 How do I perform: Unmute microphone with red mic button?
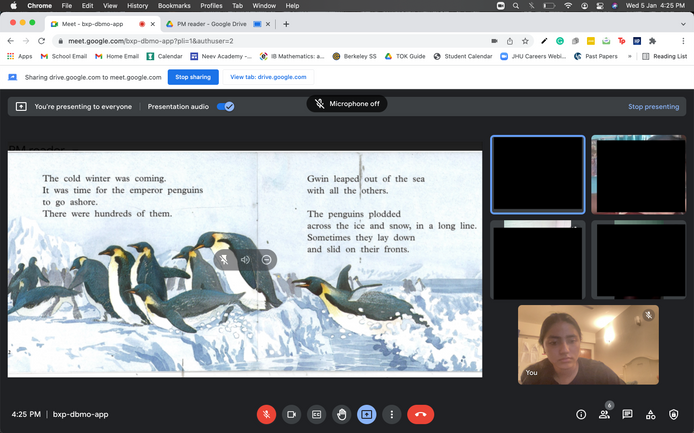click(x=266, y=414)
